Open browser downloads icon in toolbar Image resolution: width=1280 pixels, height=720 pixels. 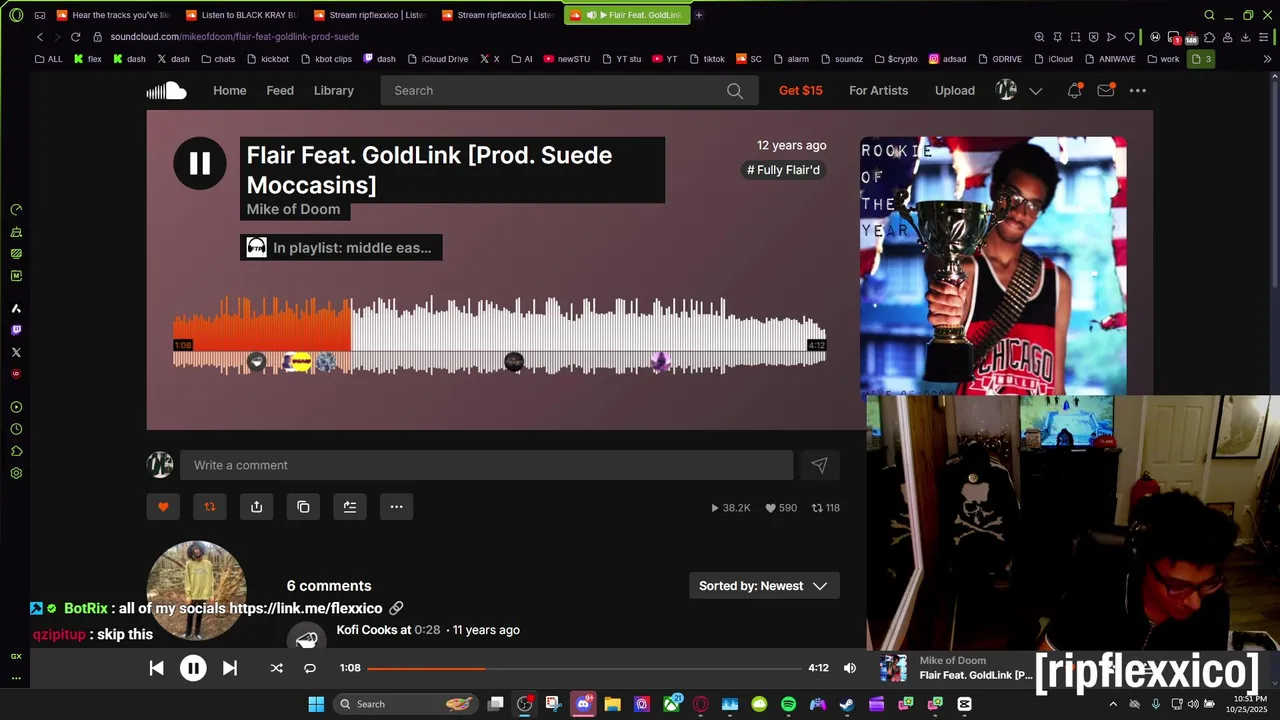tap(1245, 37)
